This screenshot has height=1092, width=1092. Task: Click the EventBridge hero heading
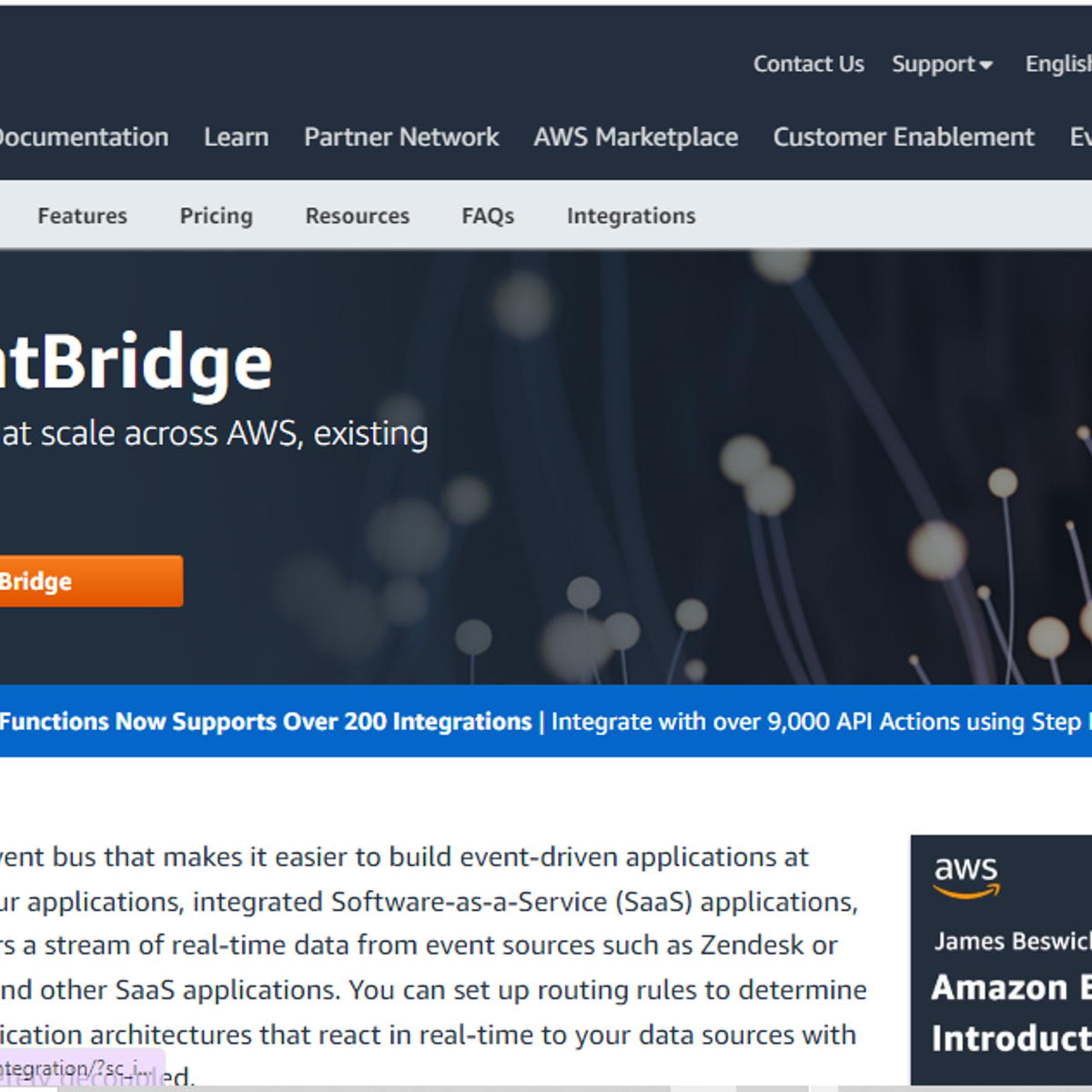[136, 363]
